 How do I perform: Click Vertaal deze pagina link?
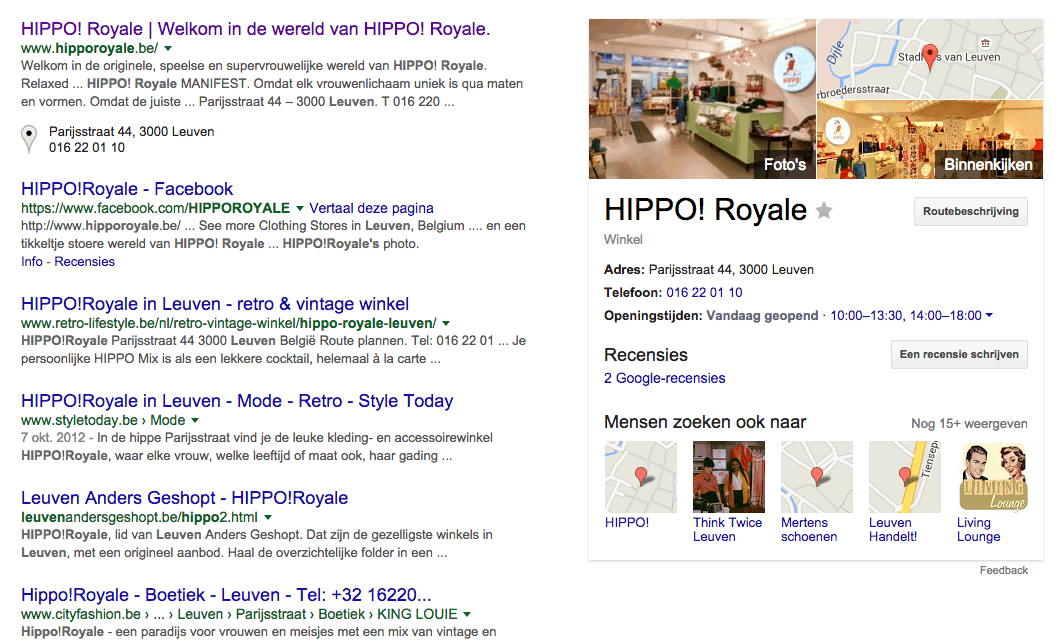tap(371, 208)
